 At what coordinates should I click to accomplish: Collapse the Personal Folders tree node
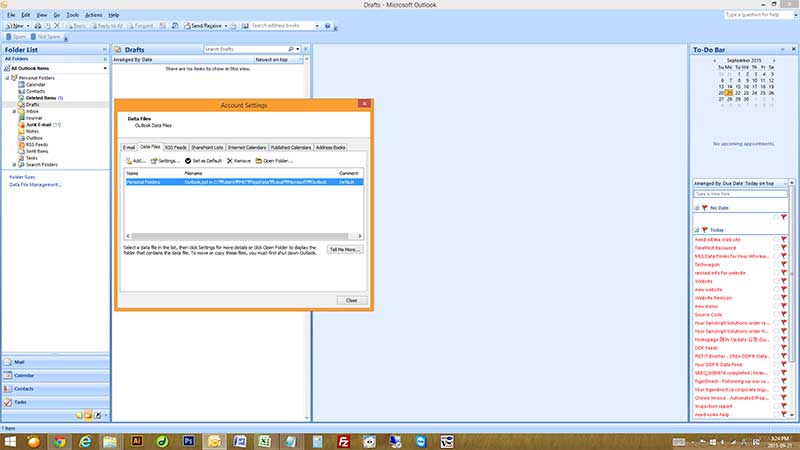pos(7,78)
